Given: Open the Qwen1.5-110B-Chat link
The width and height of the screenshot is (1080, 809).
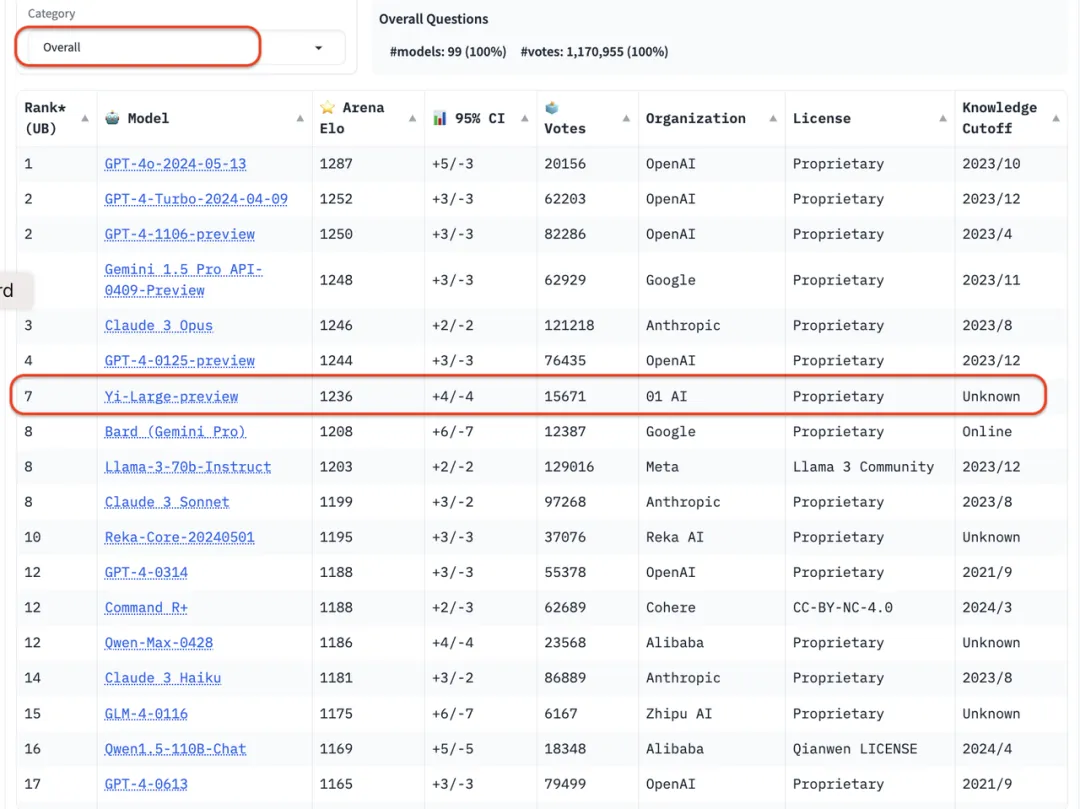Looking at the screenshot, I should pos(175,749).
